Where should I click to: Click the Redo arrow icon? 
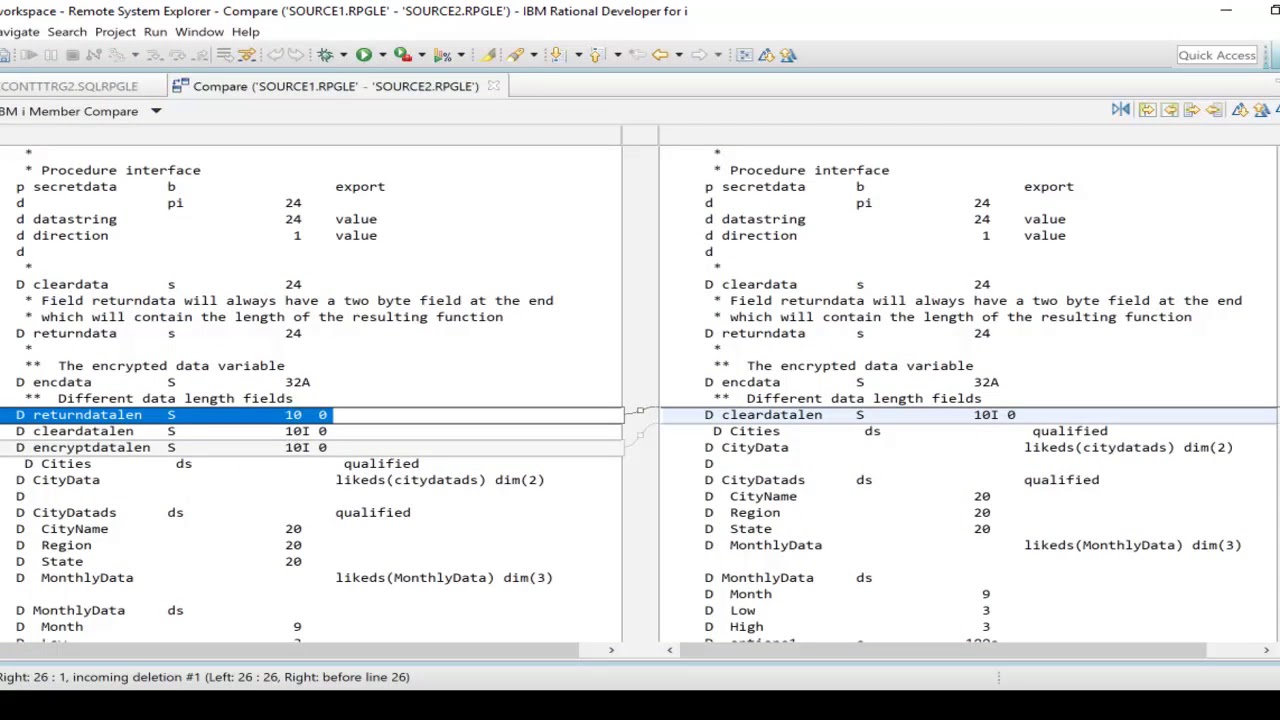(296, 55)
